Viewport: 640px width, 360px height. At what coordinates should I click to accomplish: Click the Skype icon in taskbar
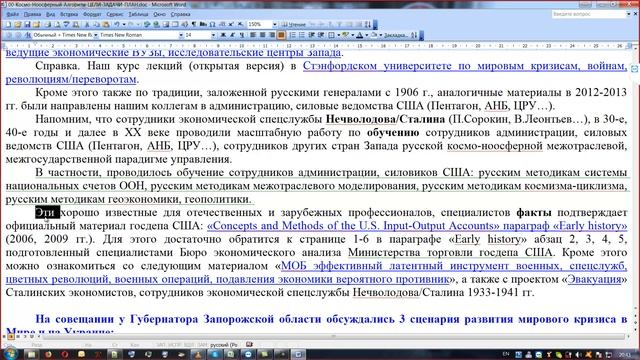click(214, 354)
